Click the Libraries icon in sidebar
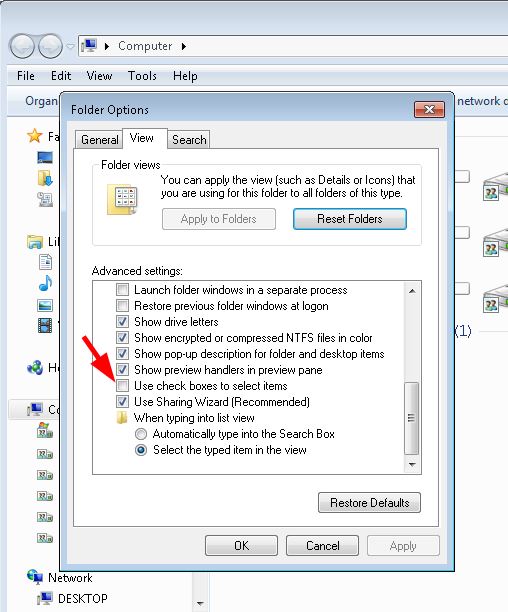This screenshot has width=508, height=612. coord(35,242)
